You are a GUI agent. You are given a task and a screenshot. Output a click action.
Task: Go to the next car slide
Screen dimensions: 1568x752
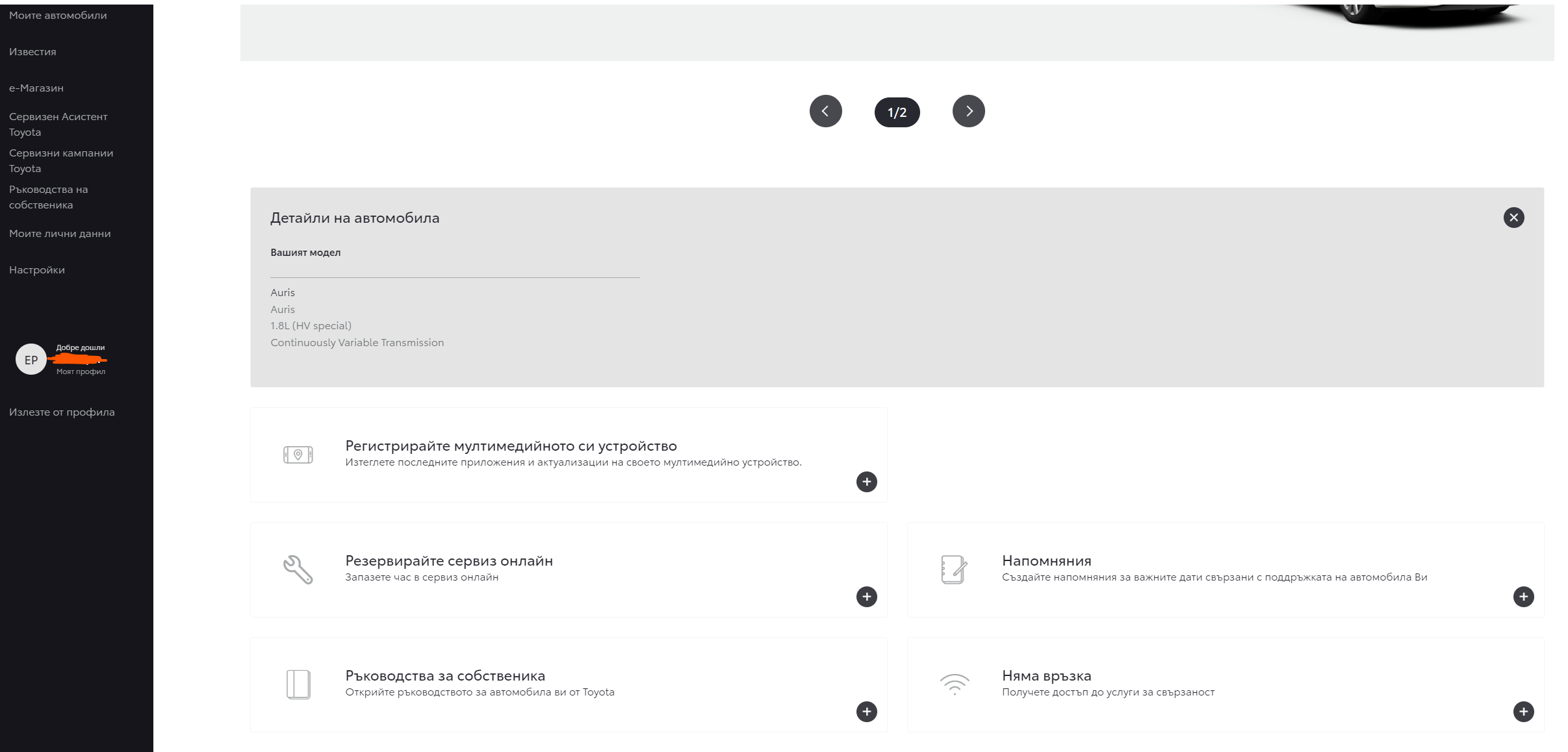click(x=969, y=111)
